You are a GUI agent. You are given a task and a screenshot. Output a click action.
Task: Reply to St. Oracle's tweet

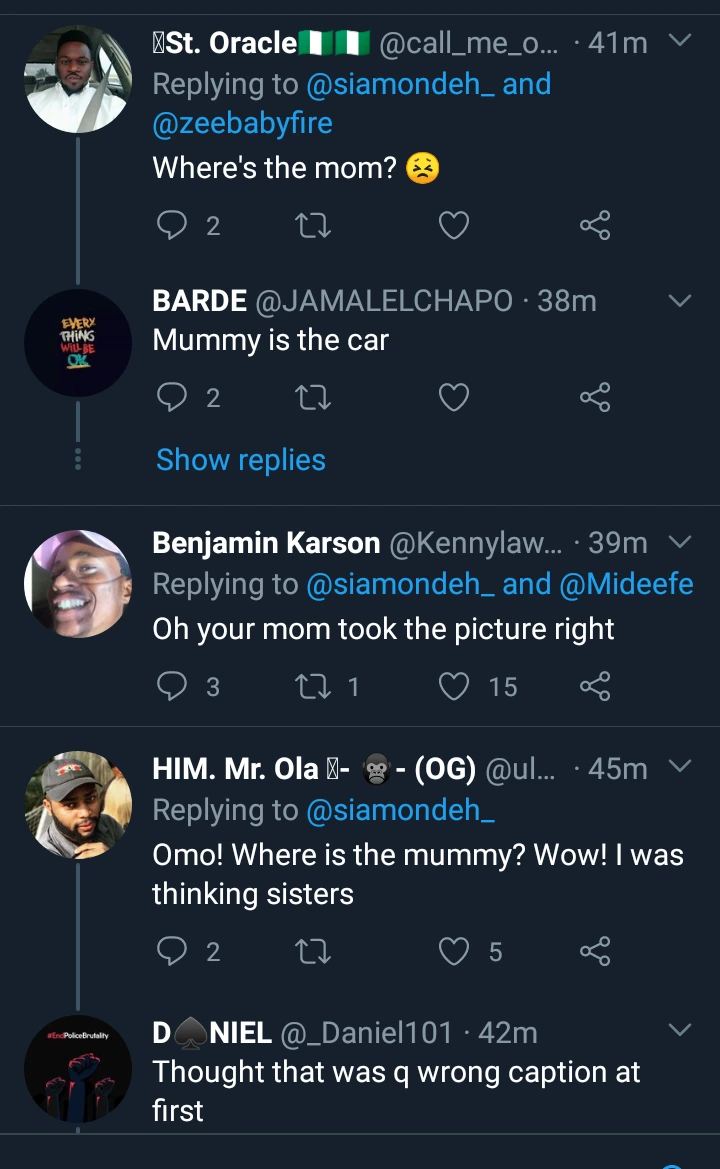[173, 226]
